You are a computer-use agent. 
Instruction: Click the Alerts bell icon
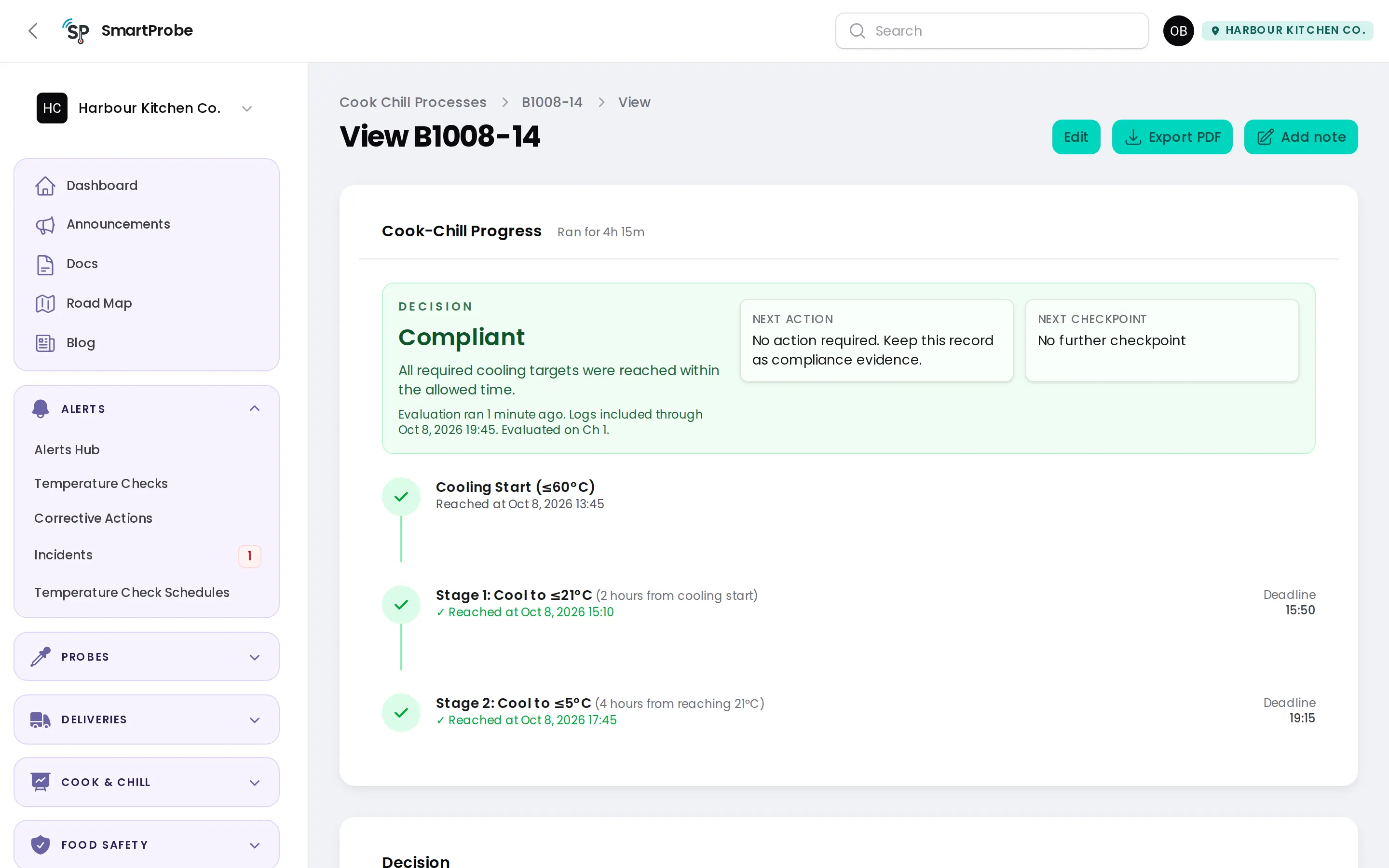[40, 409]
